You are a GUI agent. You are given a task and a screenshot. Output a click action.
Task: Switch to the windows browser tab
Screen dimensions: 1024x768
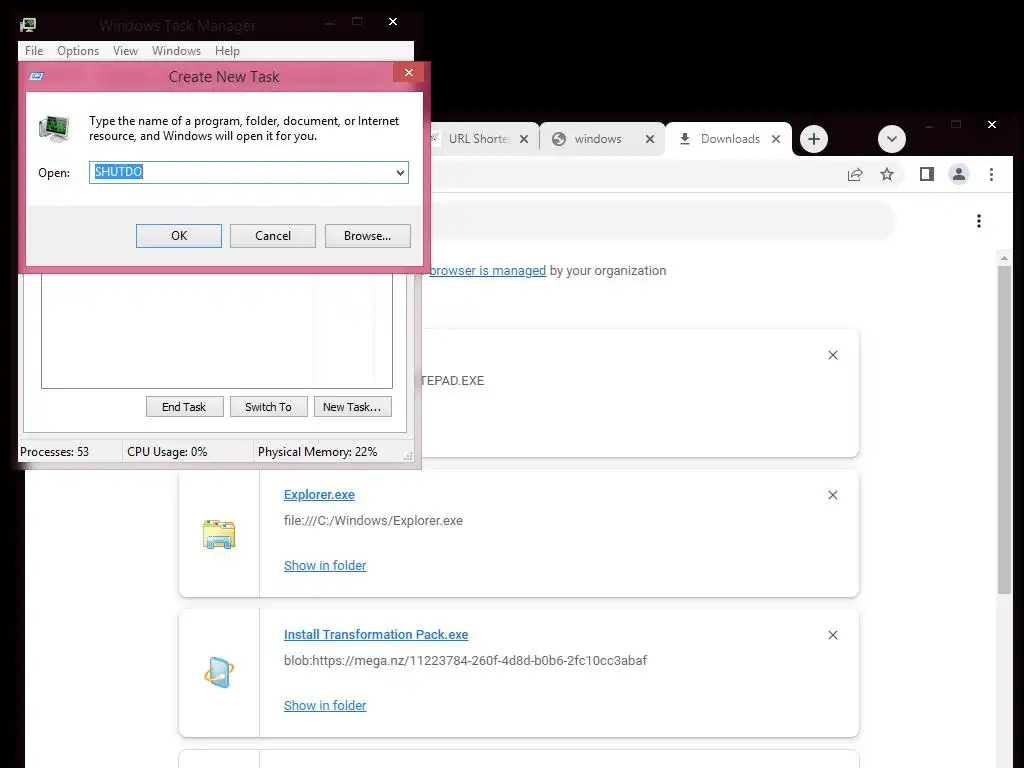coord(598,138)
